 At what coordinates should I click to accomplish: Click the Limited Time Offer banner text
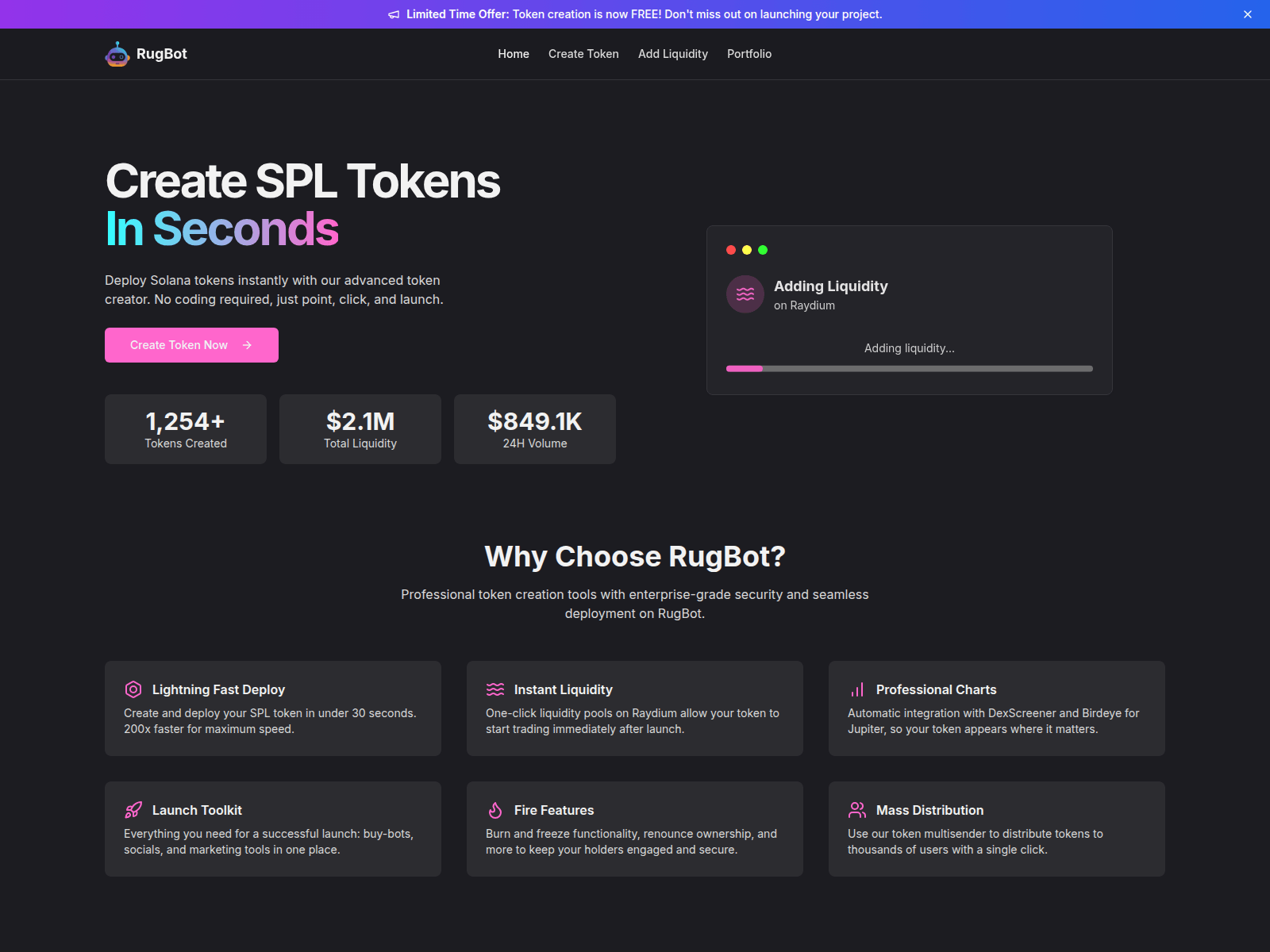(645, 14)
